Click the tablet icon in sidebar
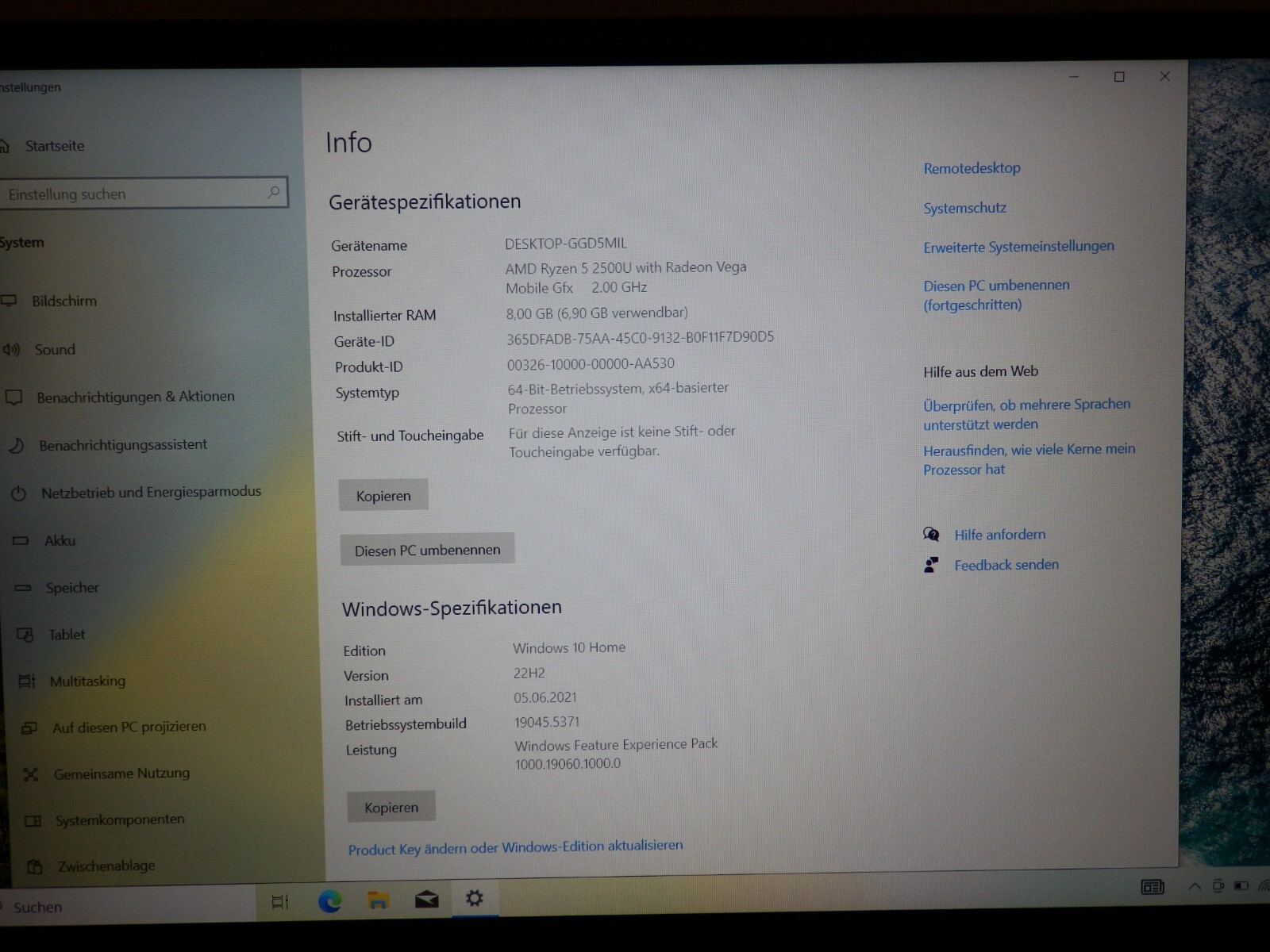Viewport: 1270px width, 952px height. (x=25, y=635)
